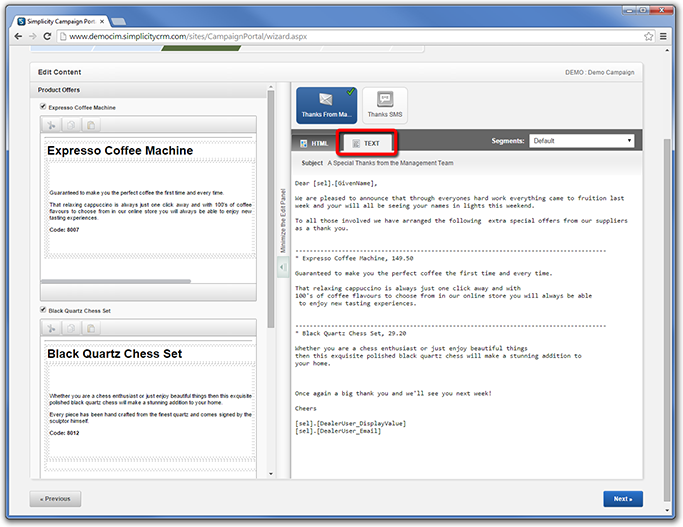
Task: Click the [sel].[DealerUser_Email] merge field line
Action: tap(338, 431)
